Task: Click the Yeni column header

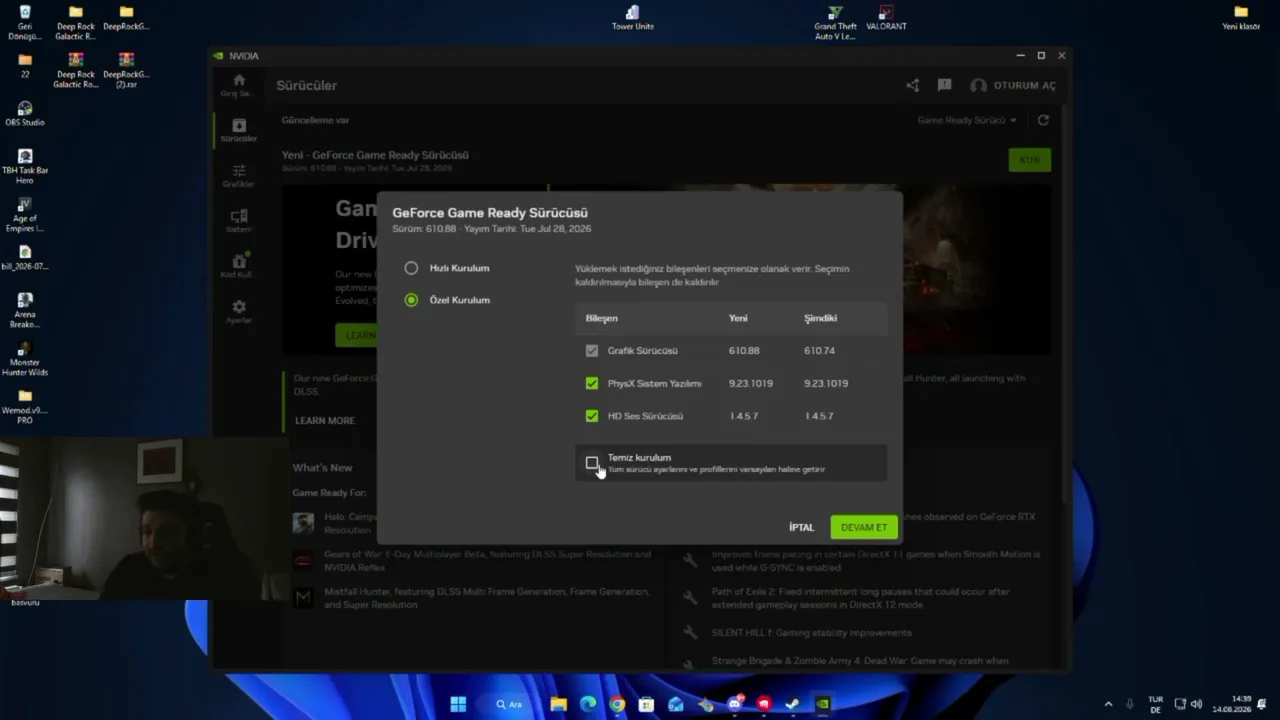Action: click(738, 318)
